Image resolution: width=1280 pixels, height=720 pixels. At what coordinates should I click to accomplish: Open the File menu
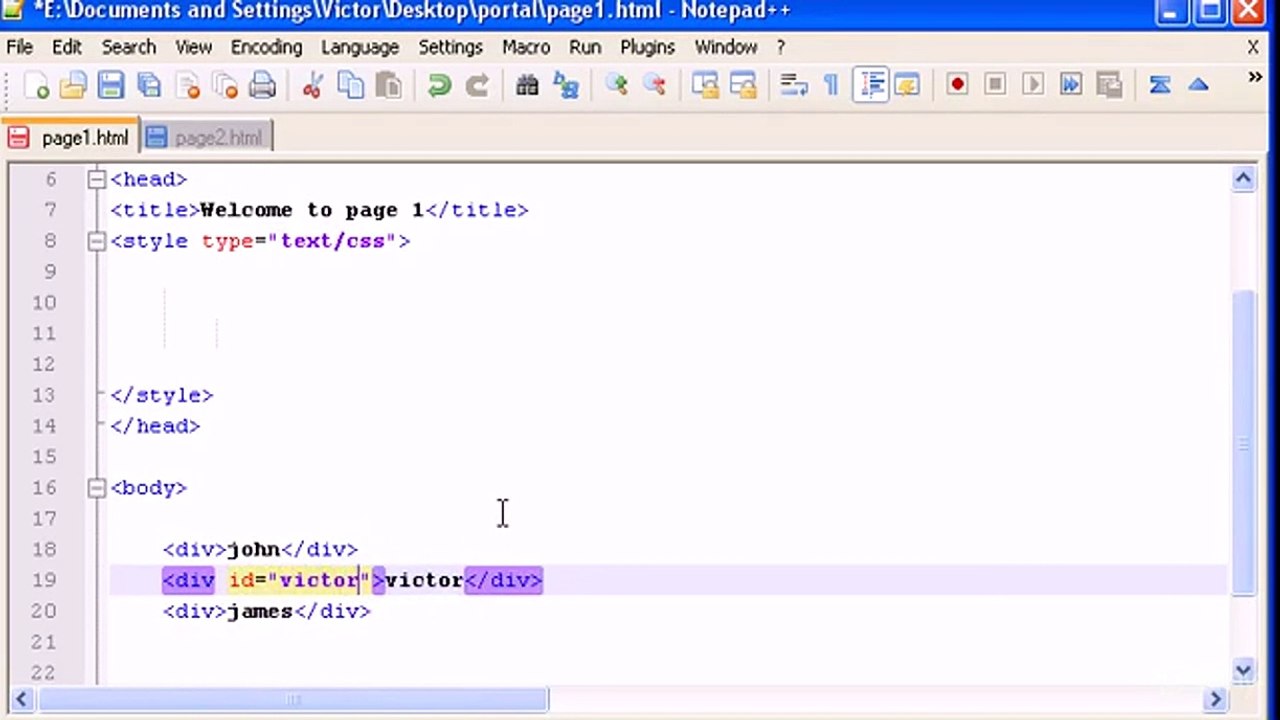(x=19, y=47)
